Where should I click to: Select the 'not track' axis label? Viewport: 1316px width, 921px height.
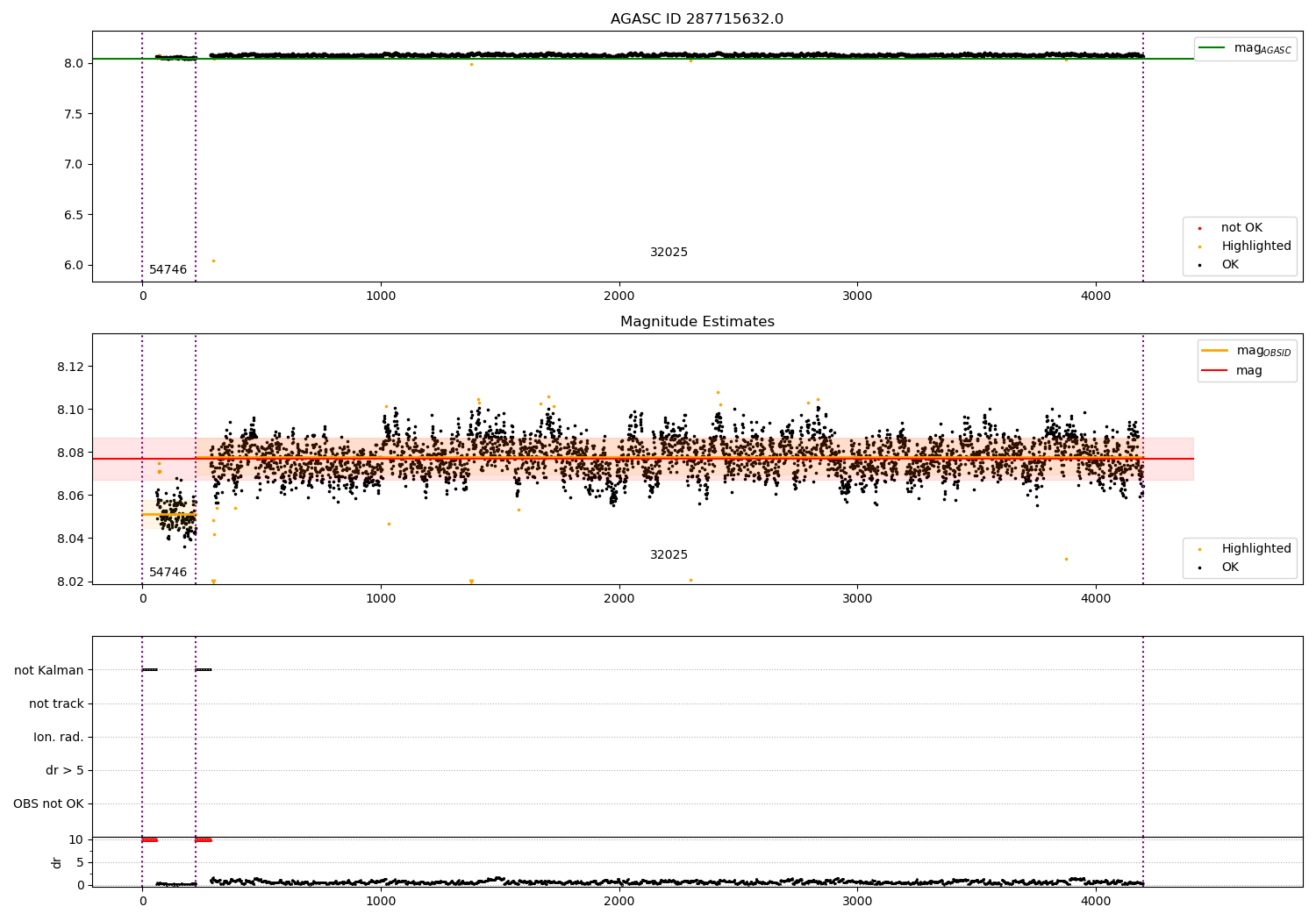[56, 703]
